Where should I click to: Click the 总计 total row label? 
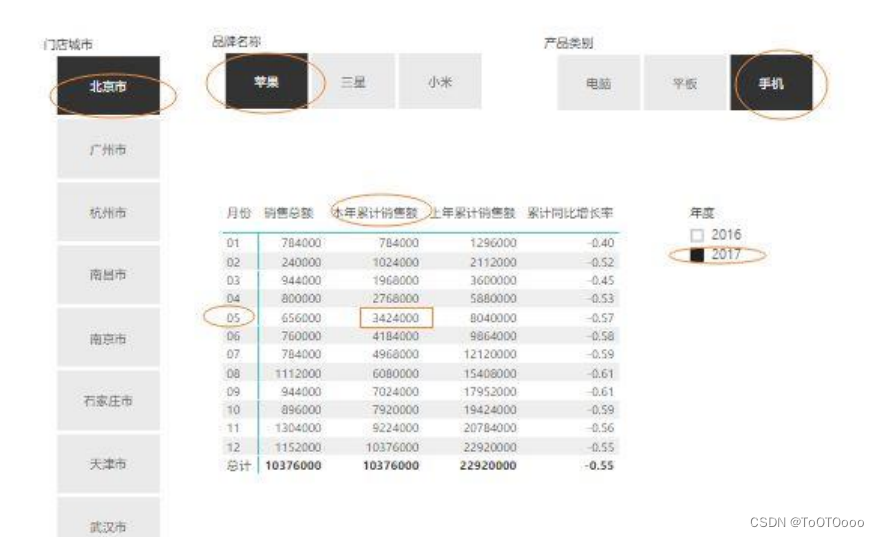[x=239, y=465]
